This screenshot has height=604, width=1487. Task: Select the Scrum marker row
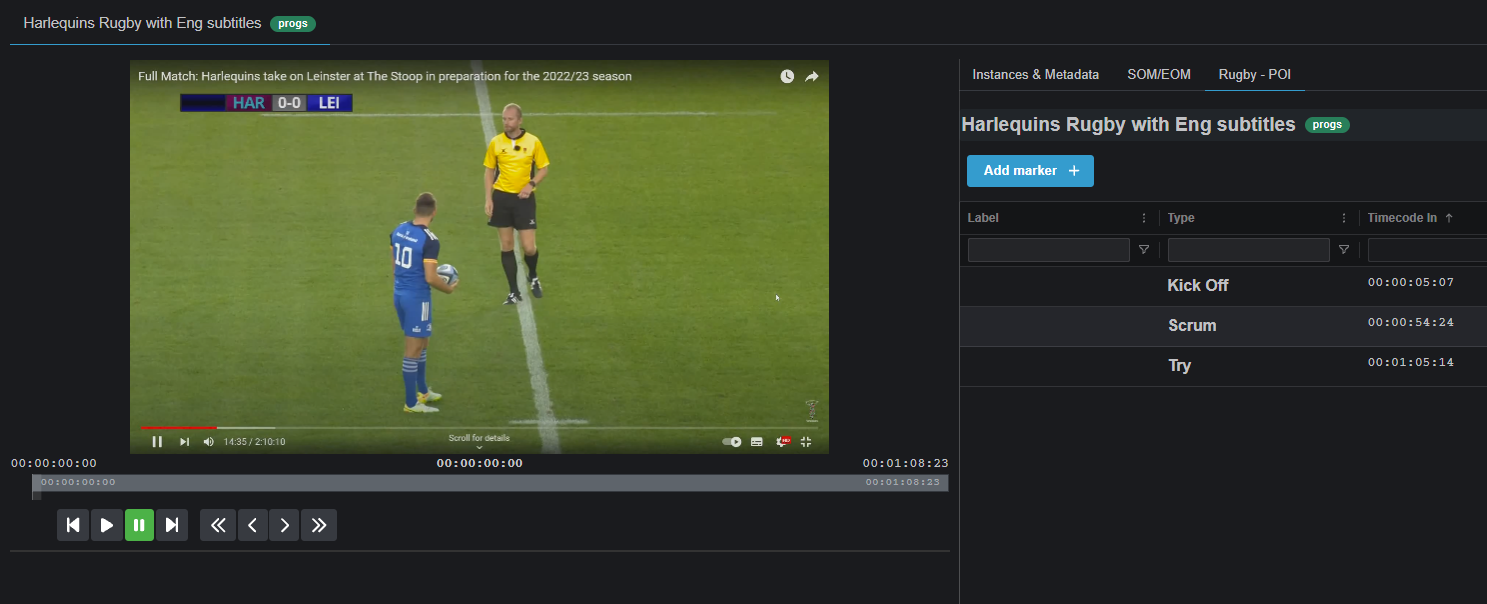[x=1223, y=326]
